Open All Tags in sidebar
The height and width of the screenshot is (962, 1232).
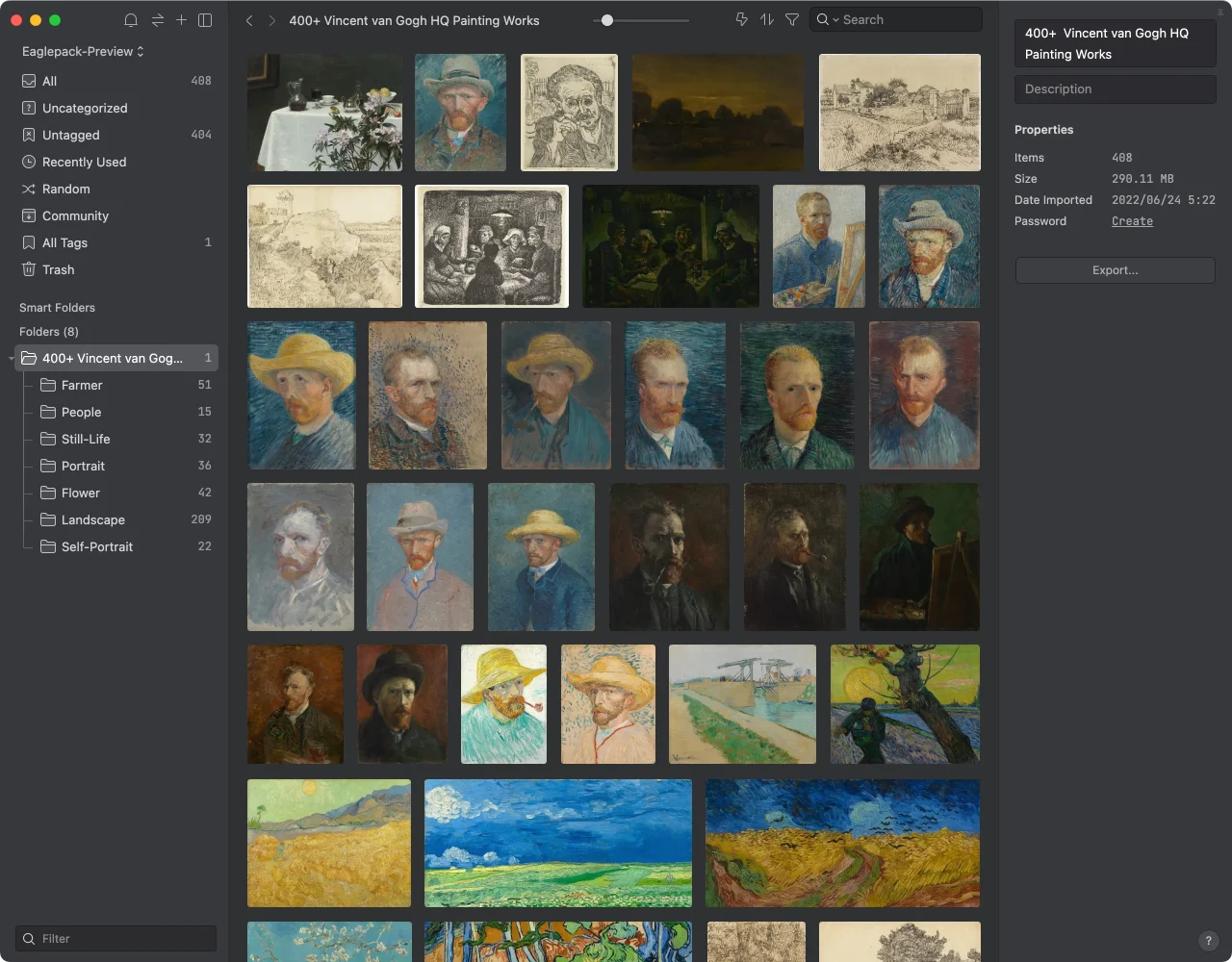115,242
